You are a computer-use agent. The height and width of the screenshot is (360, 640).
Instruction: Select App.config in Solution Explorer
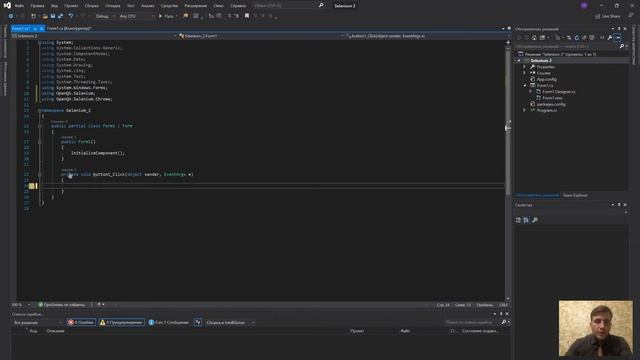(547, 79)
